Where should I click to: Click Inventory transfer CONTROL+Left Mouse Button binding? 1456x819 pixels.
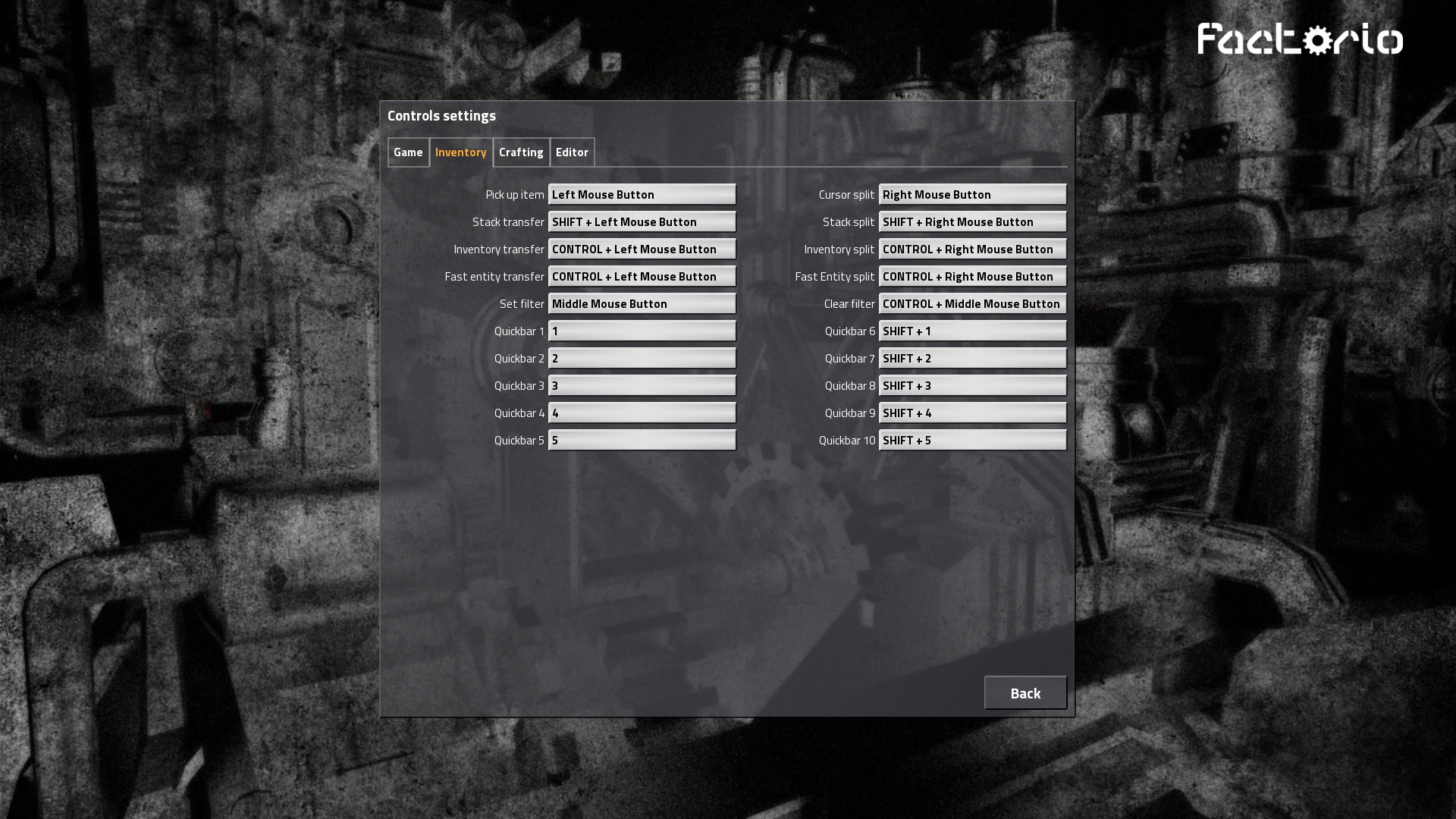(x=641, y=248)
